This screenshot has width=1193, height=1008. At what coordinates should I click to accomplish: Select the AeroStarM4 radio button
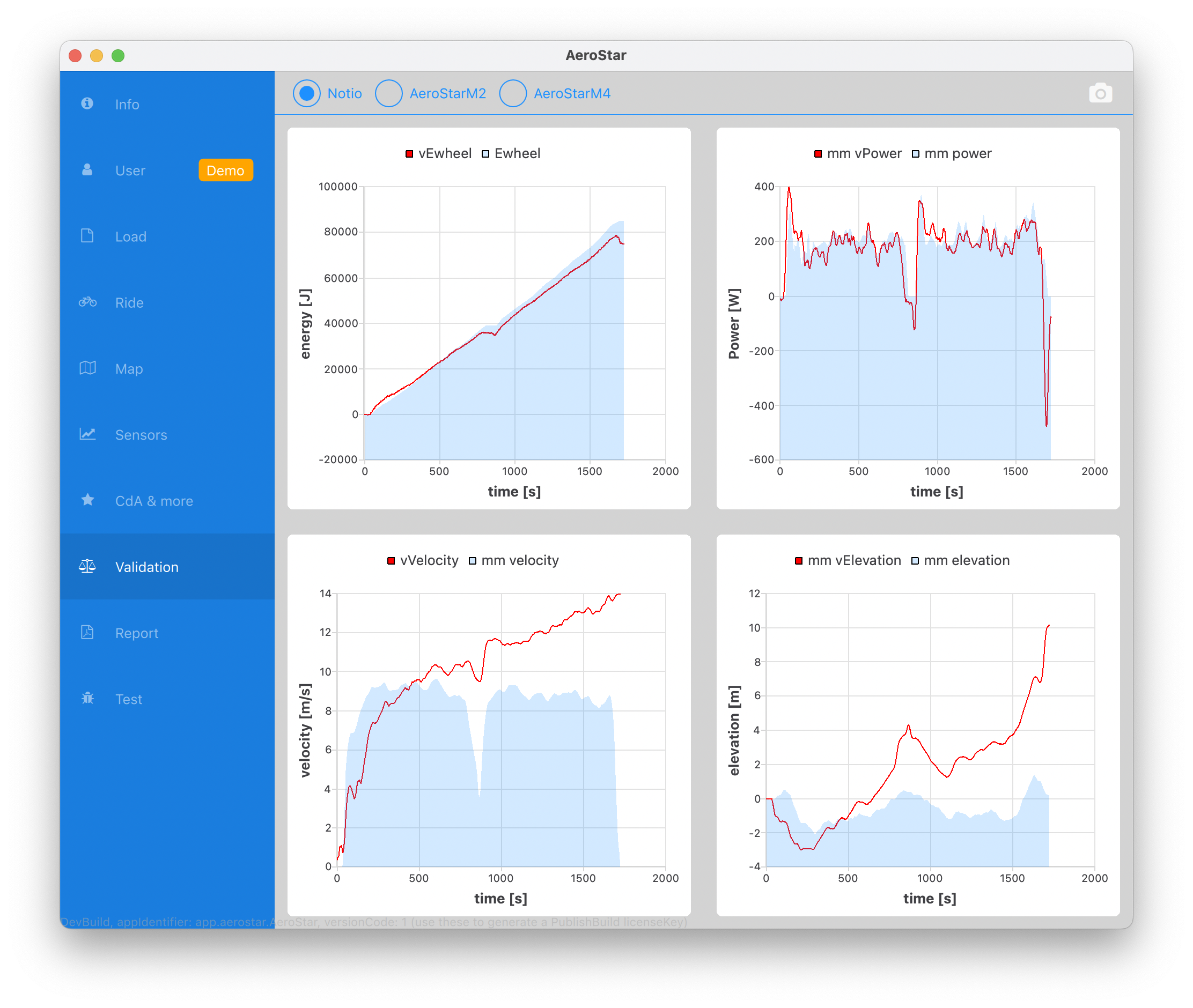pos(513,93)
